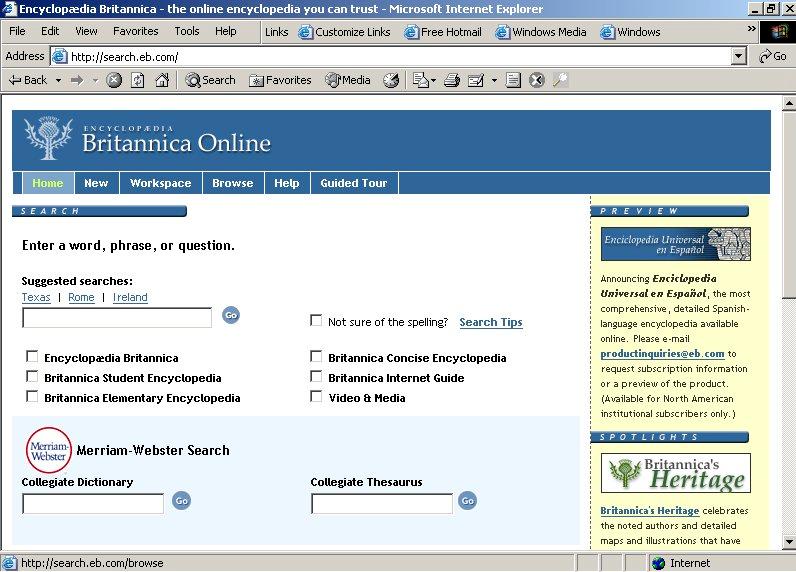This screenshot has height=572, width=796.
Task: Check the Encyclopædia Britannica checkbox
Action: point(32,356)
